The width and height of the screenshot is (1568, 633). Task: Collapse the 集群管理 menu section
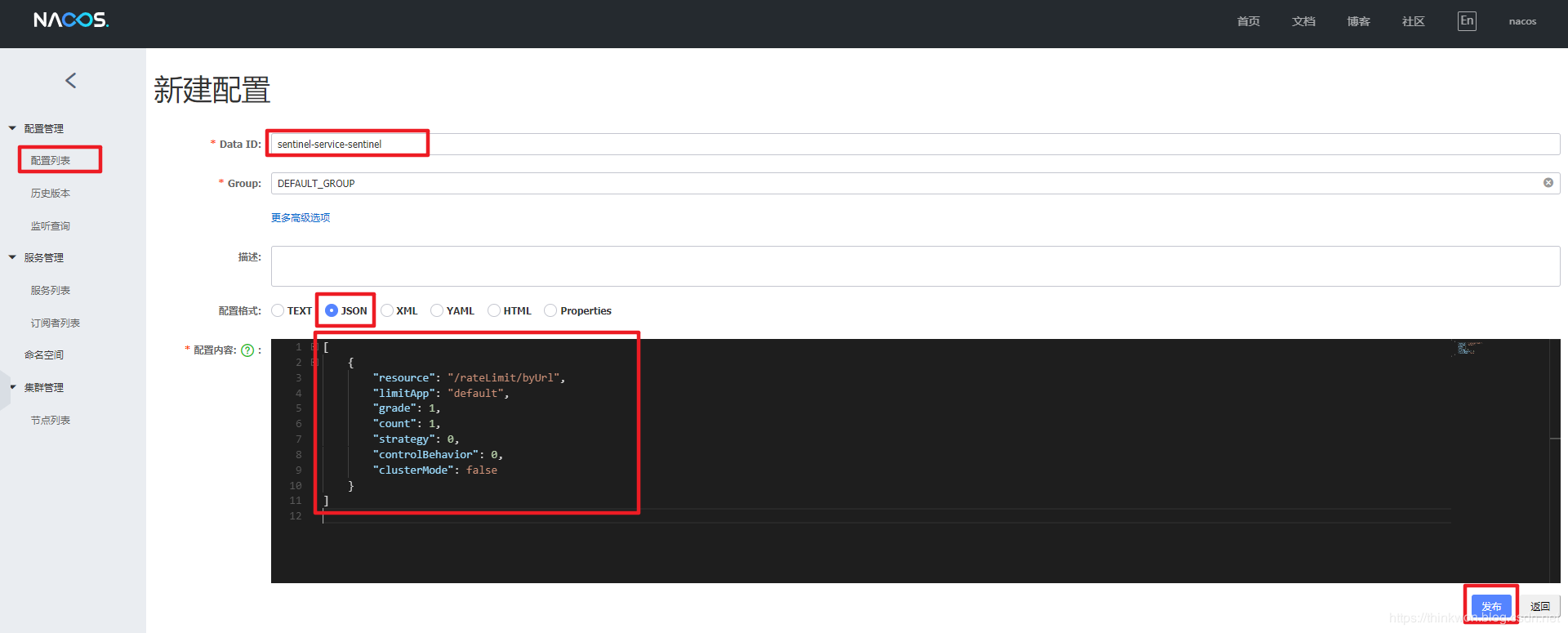(x=12, y=387)
